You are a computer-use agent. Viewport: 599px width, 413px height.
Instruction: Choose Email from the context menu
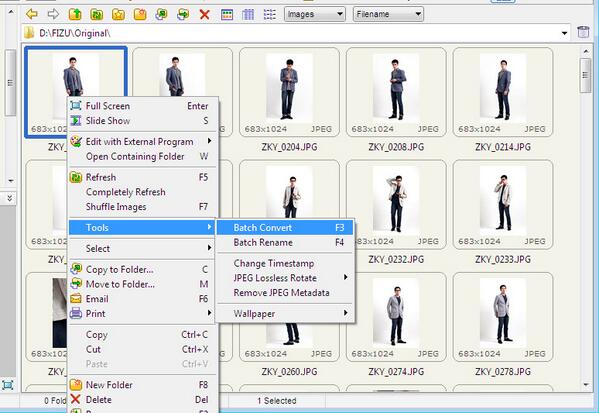pyautogui.click(x=143, y=299)
